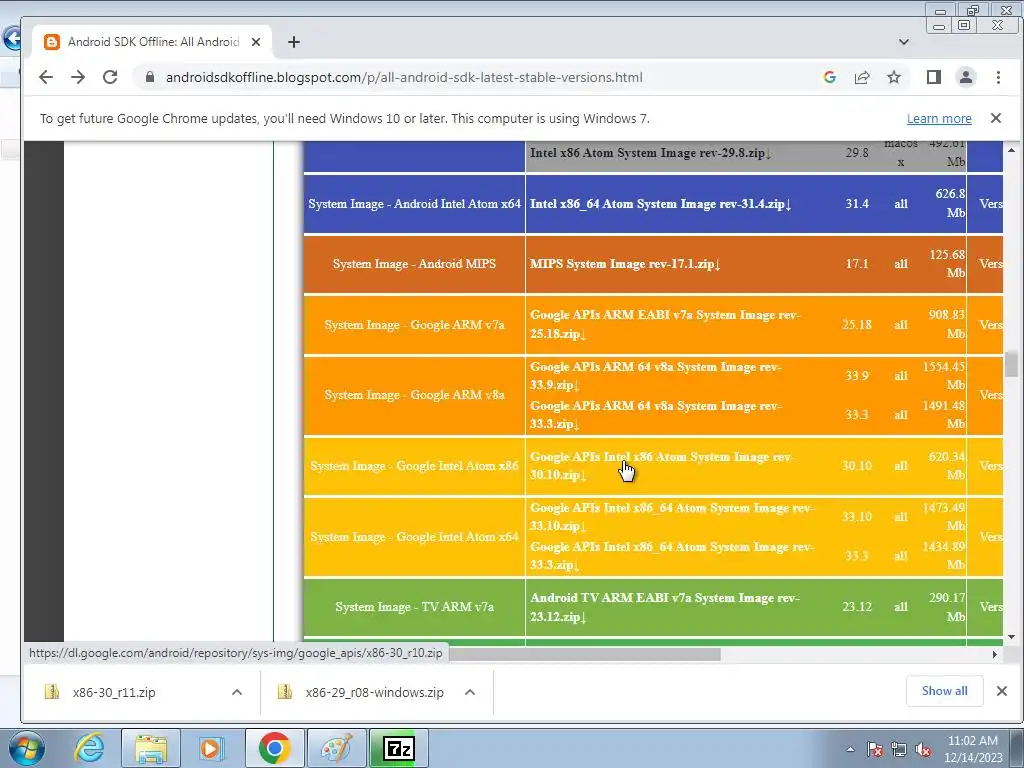
Task: Show all downloads
Action: [x=944, y=691]
